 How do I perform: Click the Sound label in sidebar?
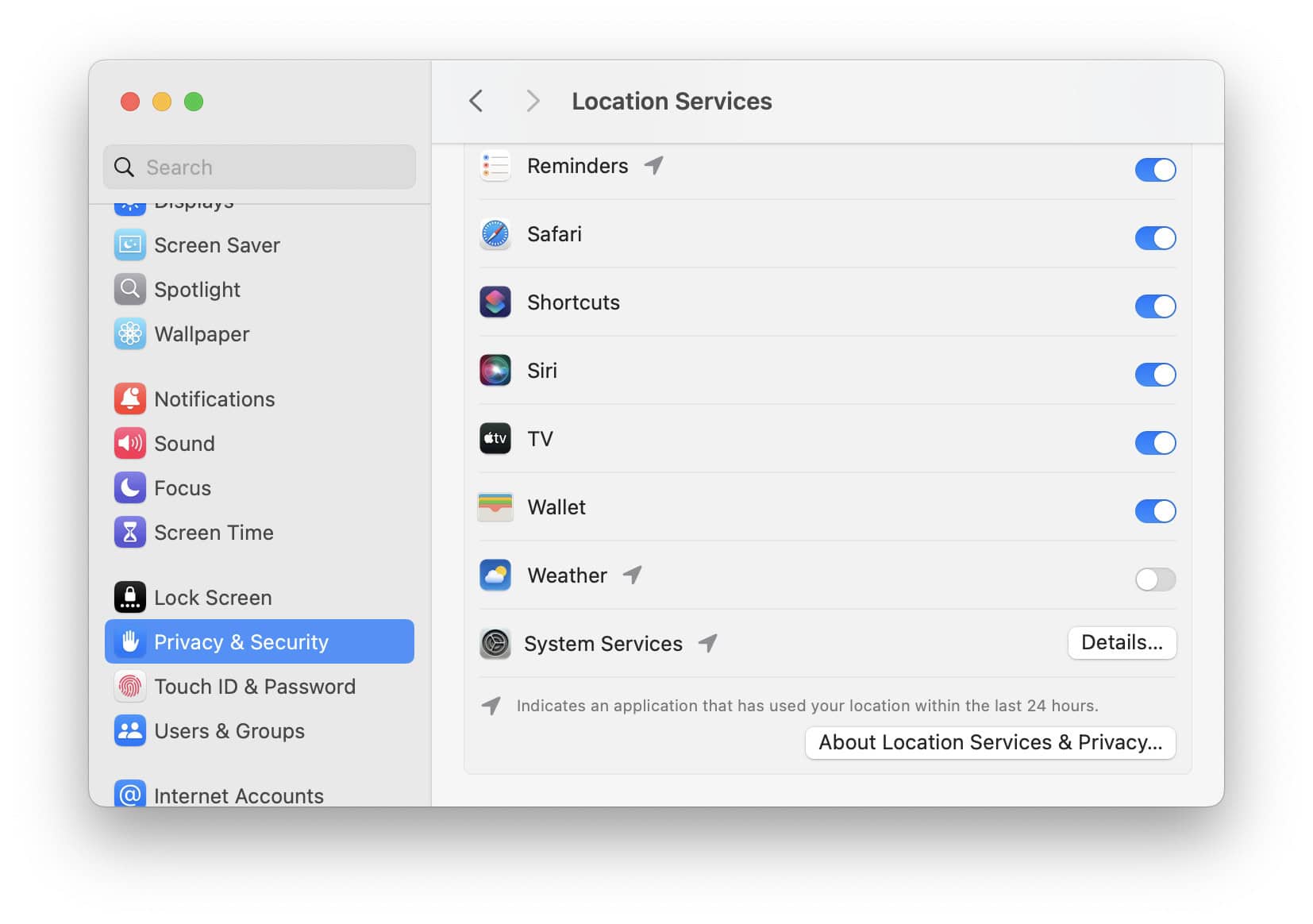pos(184,443)
